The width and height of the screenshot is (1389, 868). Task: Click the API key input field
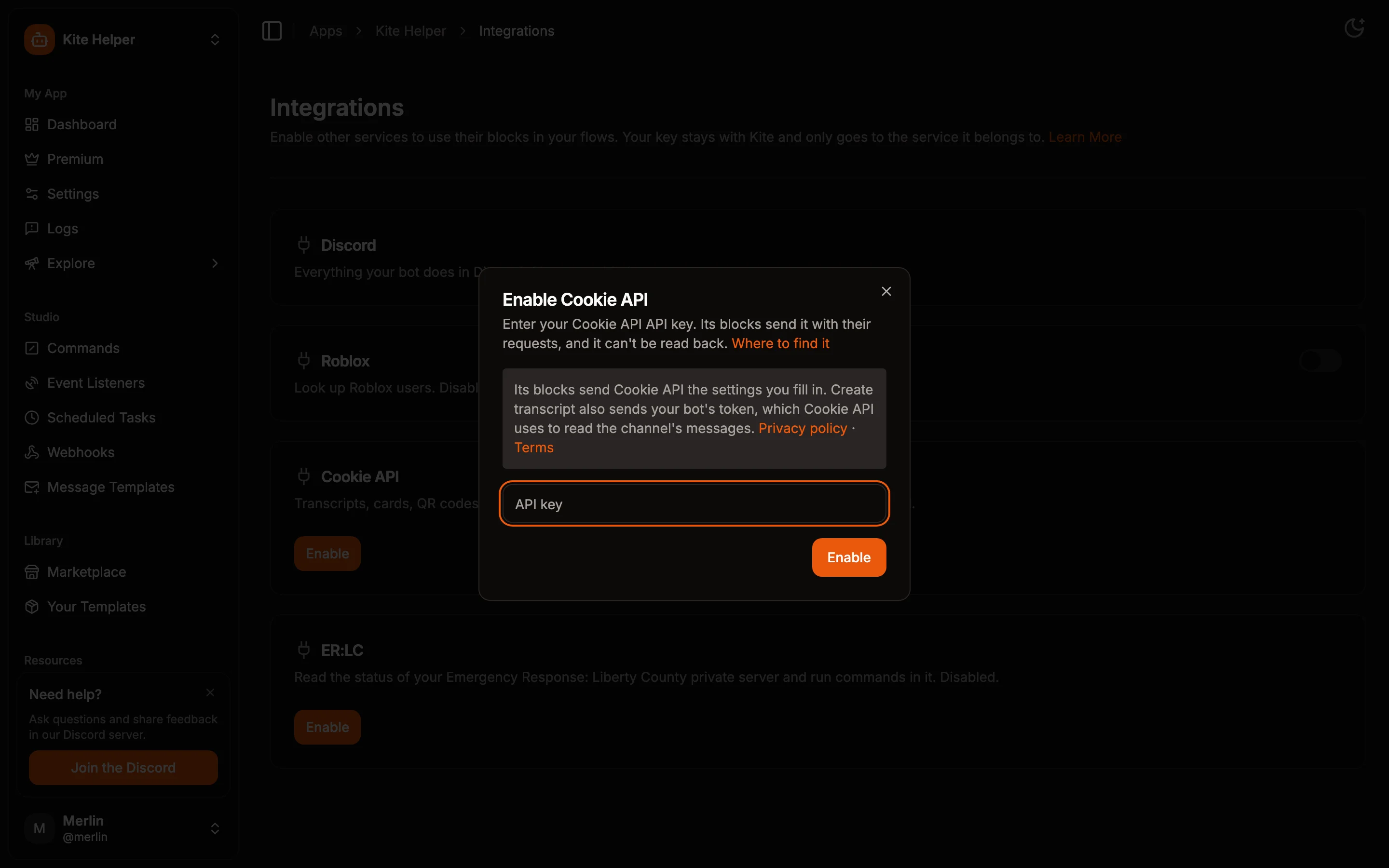[x=694, y=504]
